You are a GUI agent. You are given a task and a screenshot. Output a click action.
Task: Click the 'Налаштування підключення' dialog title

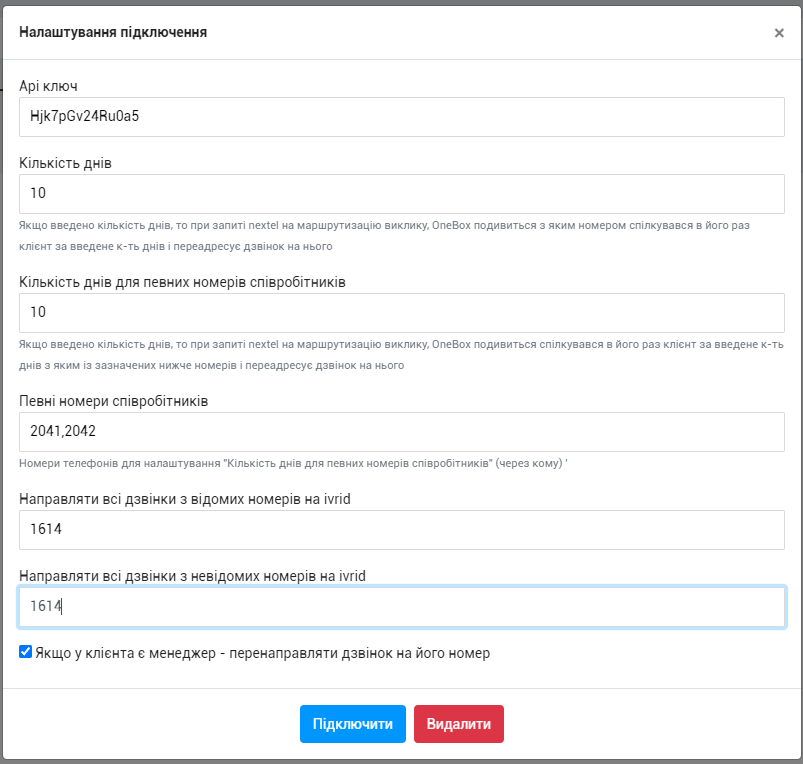[x=113, y=32]
